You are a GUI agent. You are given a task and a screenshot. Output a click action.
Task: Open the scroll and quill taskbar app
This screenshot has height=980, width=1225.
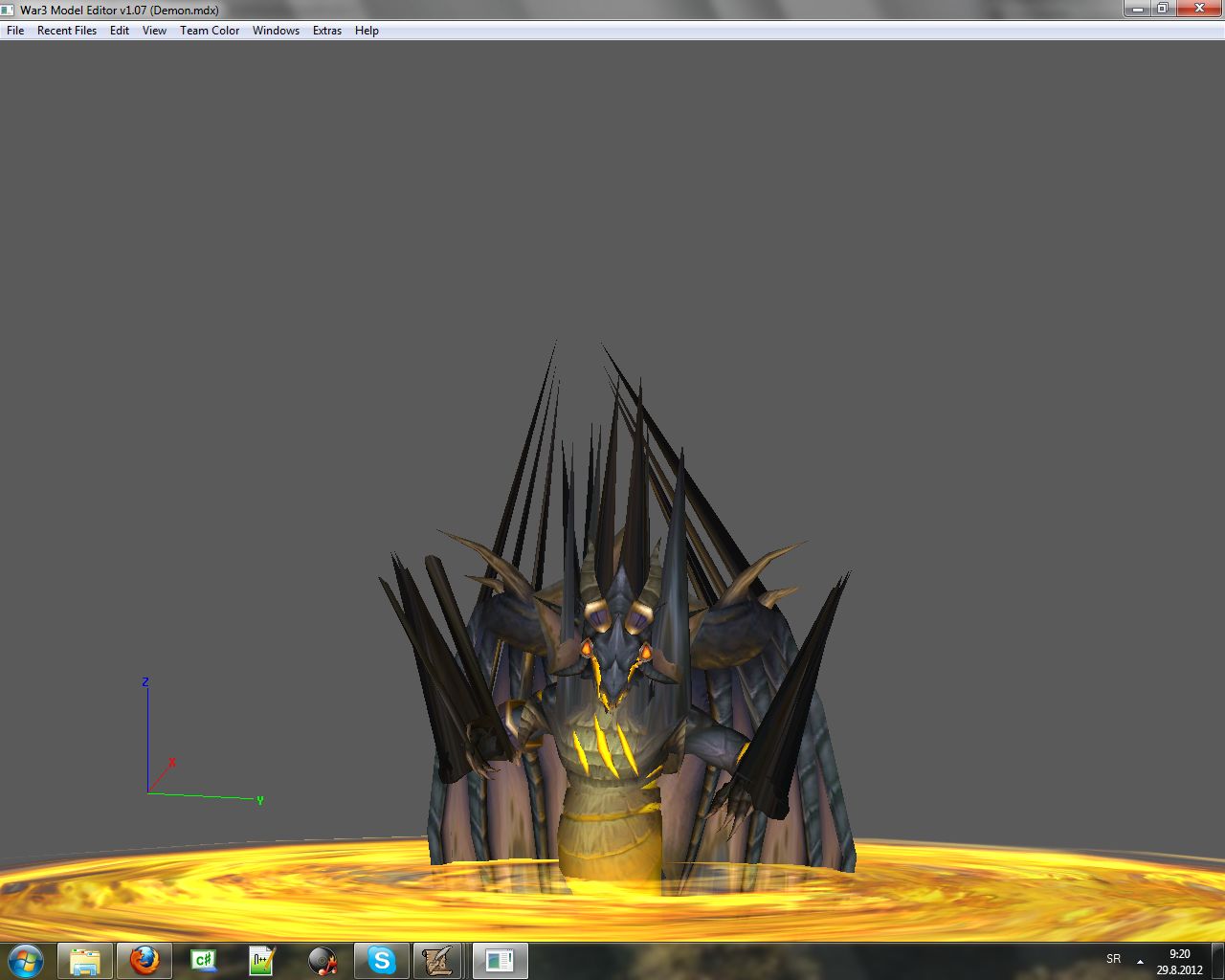point(438,961)
